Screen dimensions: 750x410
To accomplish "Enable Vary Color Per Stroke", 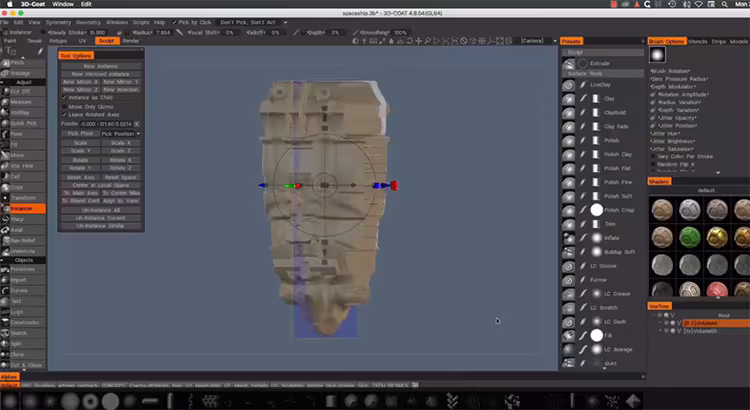I will 653,156.
